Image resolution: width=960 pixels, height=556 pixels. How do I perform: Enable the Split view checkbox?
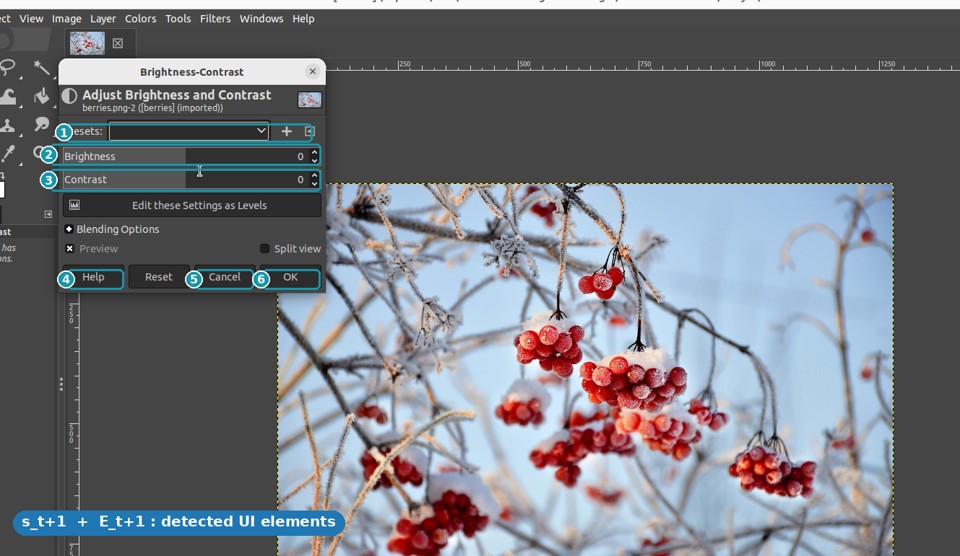tap(264, 249)
